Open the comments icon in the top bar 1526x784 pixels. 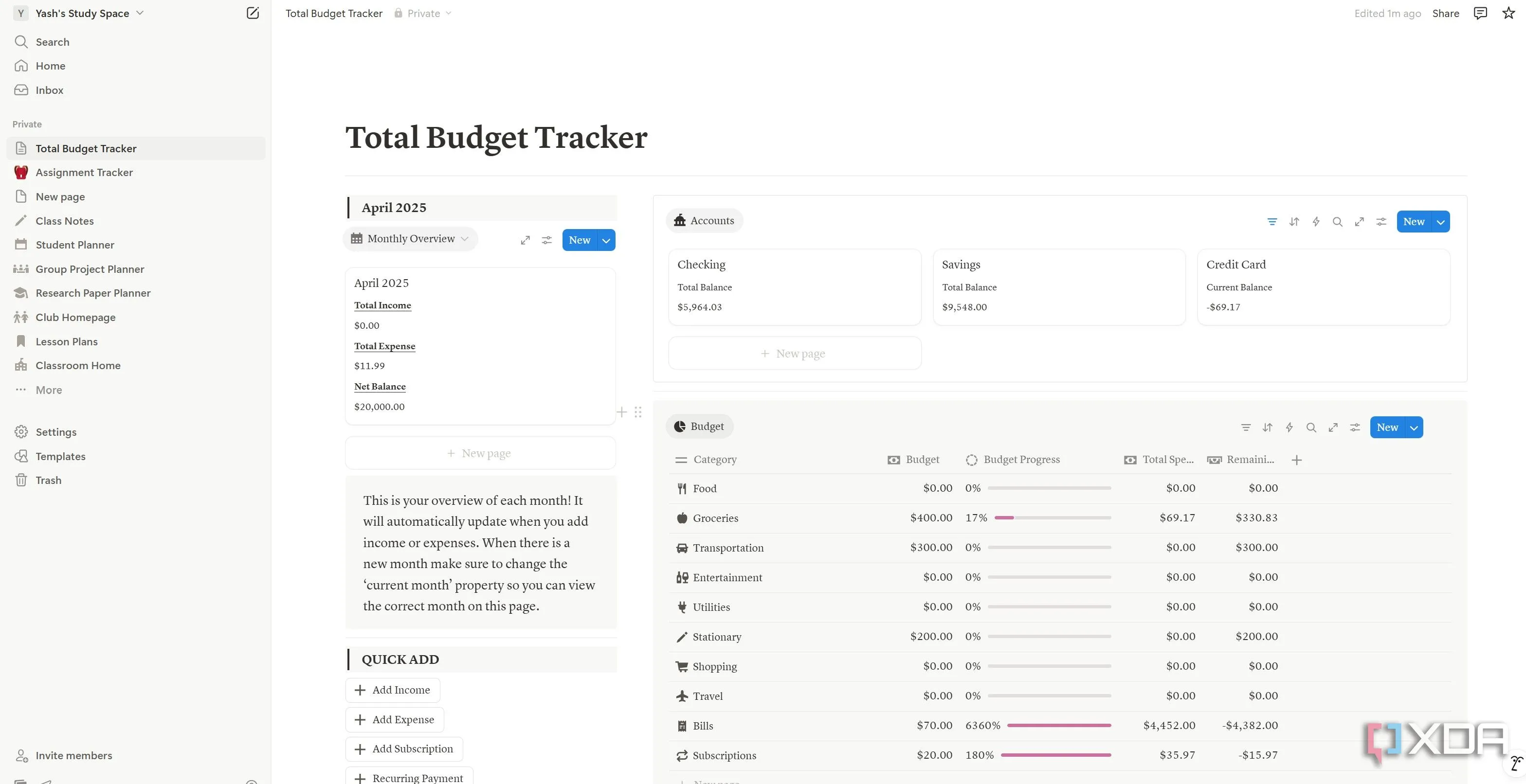pos(1480,13)
